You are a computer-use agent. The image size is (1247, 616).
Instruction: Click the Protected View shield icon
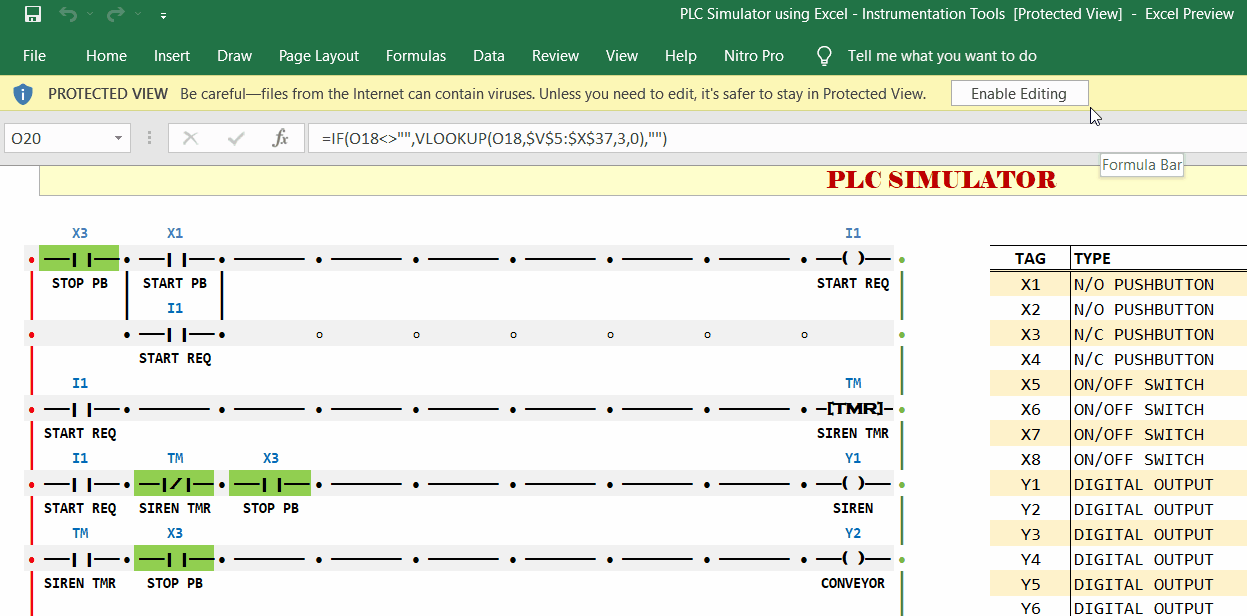pyautogui.click(x=23, y=94)
